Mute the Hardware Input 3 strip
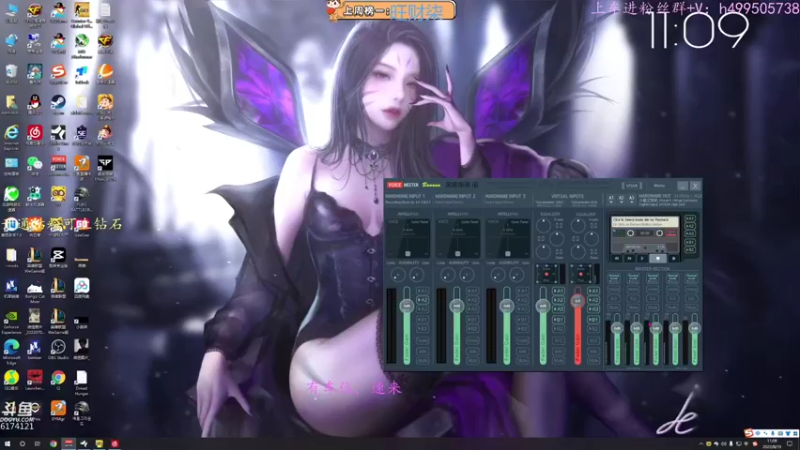Screen dimensions: 800x450 522,361
